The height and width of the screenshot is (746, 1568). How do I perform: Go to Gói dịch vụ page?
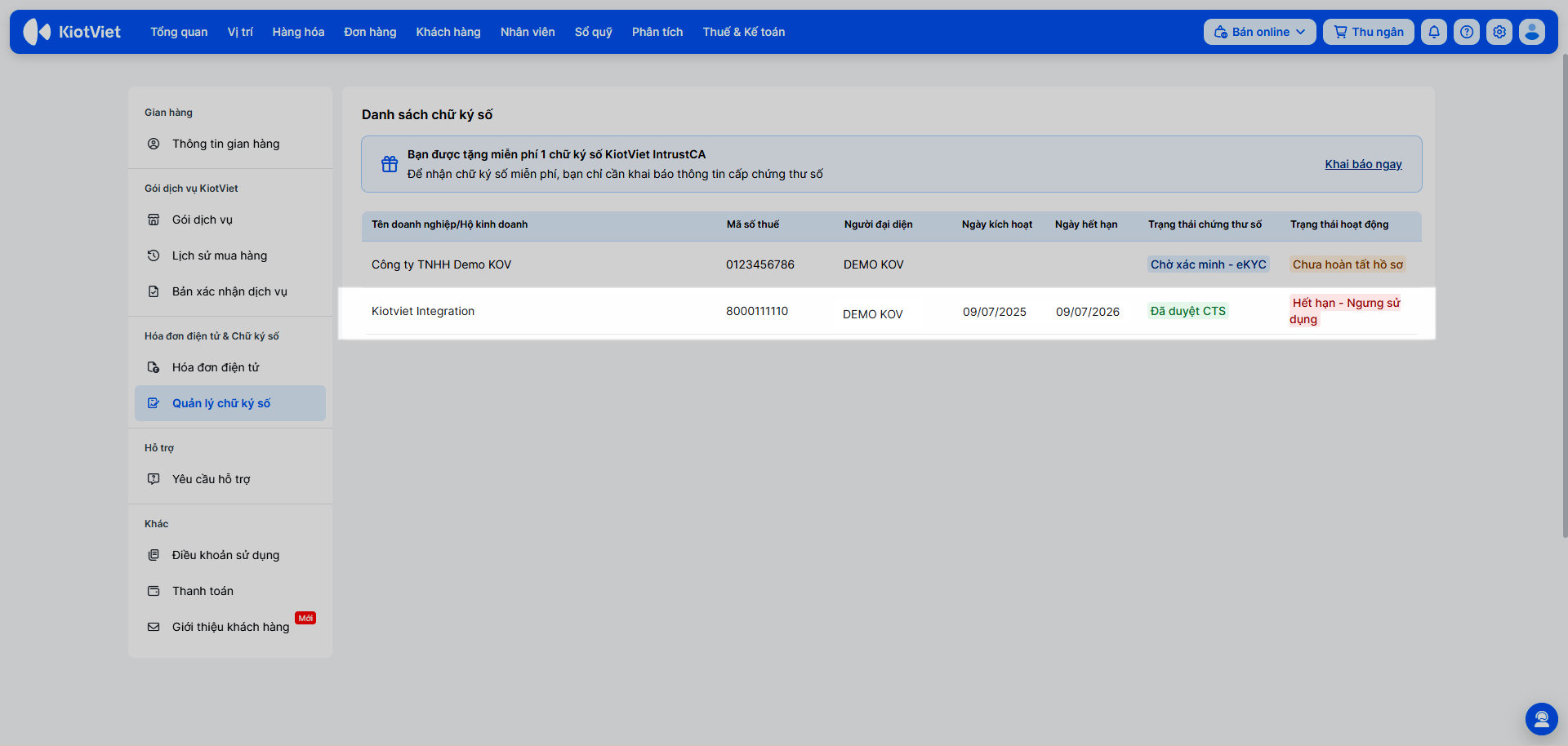point(230,220)
